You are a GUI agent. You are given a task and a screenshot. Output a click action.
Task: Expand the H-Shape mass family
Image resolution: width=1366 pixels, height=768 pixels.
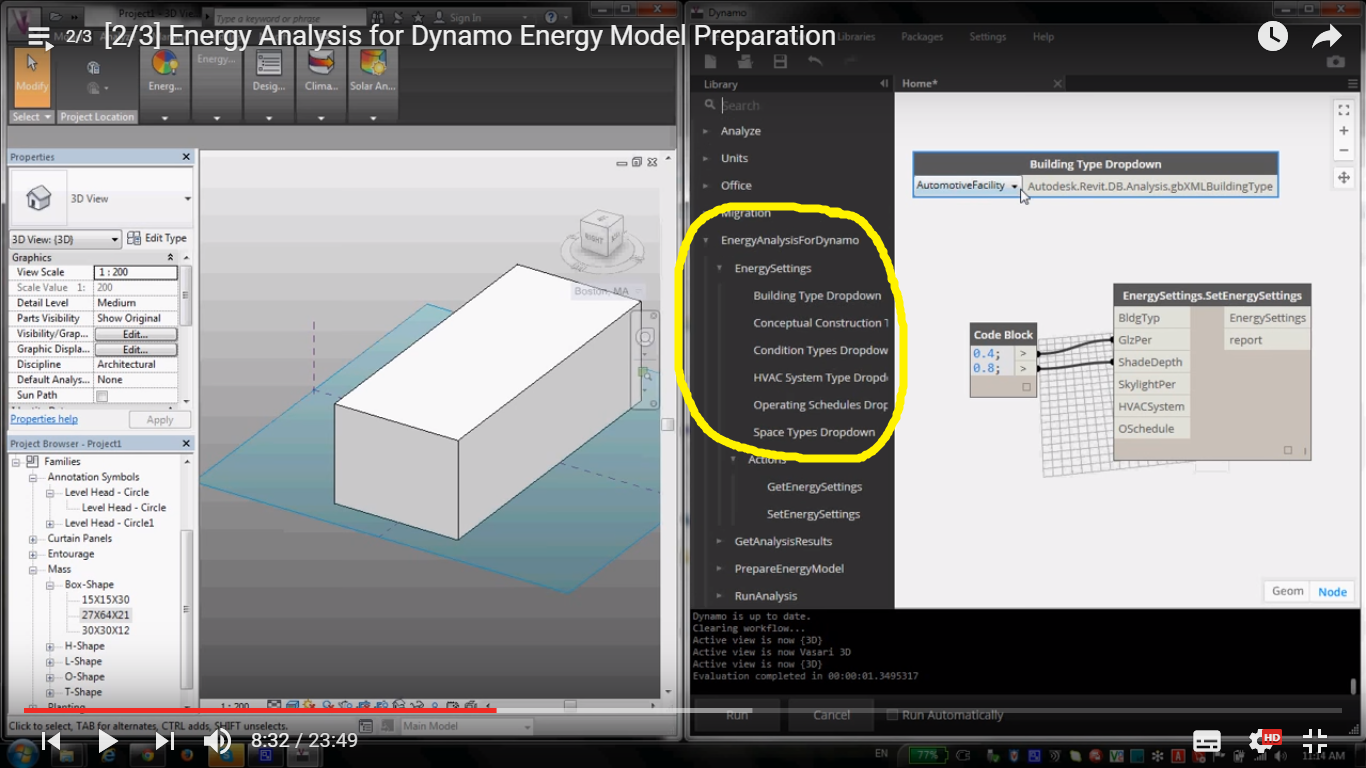pos(50,647)
